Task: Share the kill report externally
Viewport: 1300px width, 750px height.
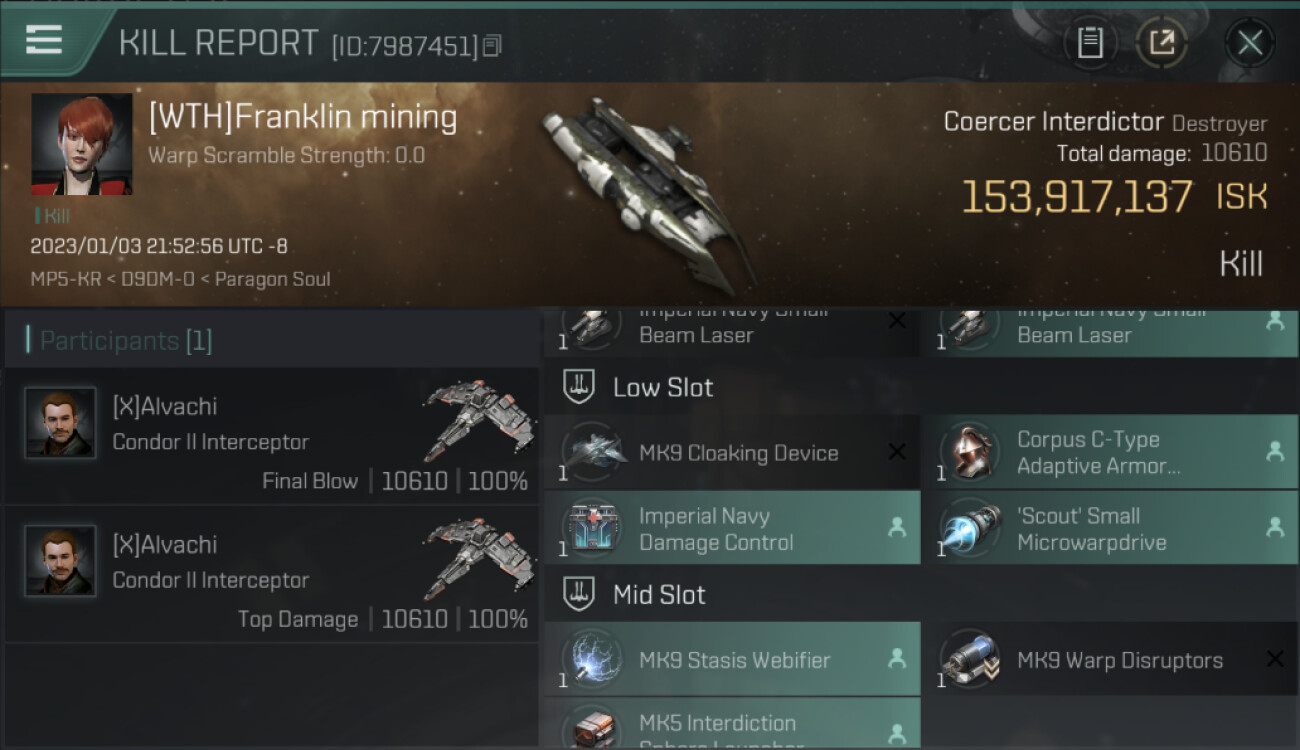Action: [1162, 42]
